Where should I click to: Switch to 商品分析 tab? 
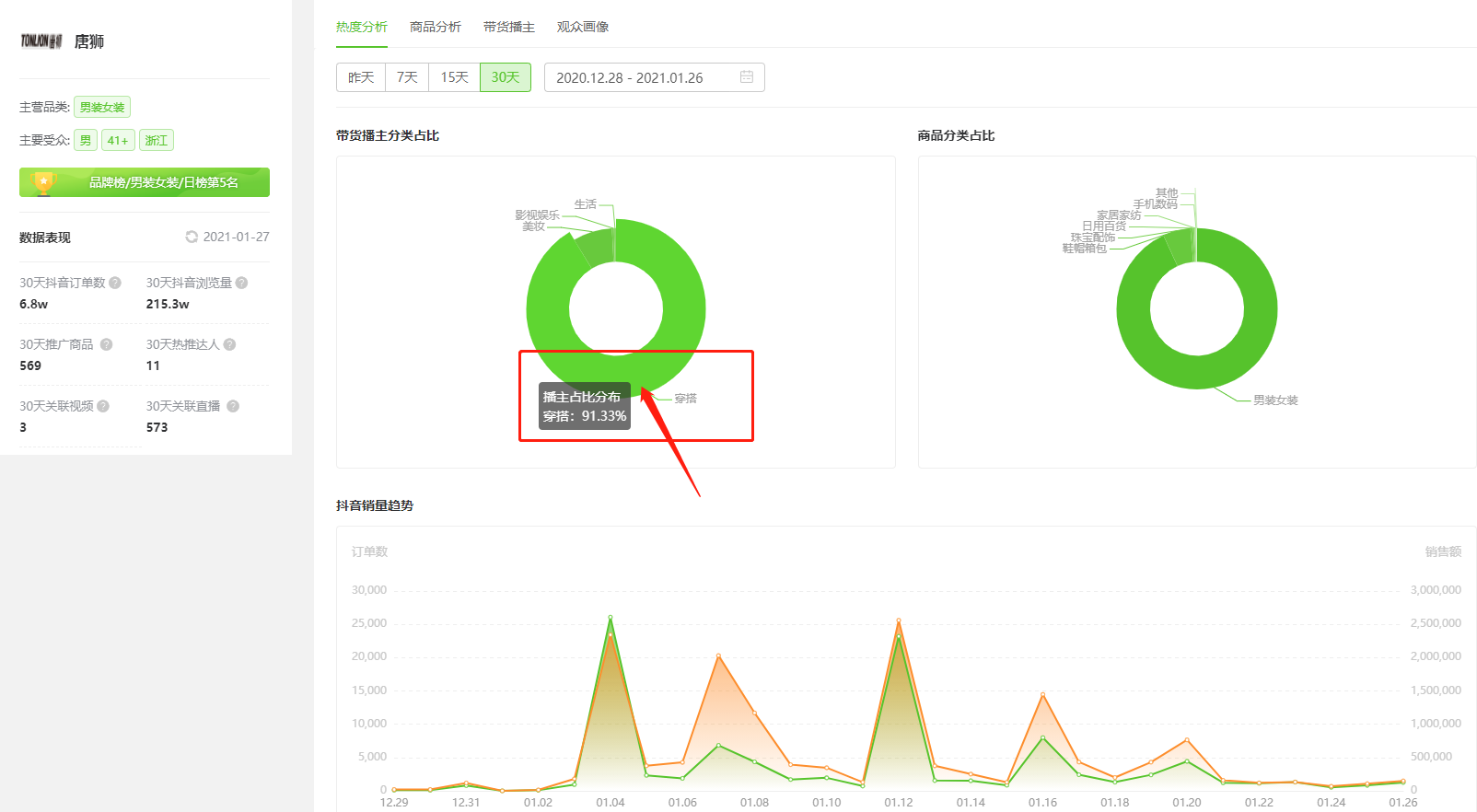(x=436, y=27)
